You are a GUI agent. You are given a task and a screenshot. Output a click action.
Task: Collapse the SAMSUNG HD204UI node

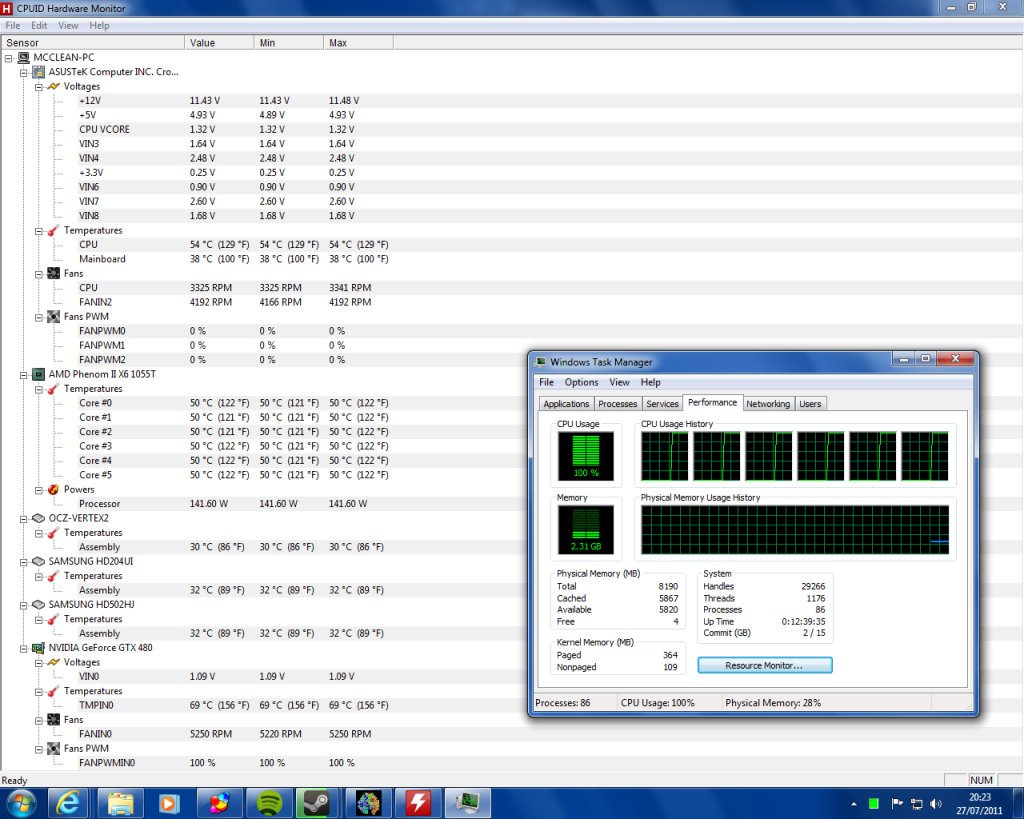24,562
